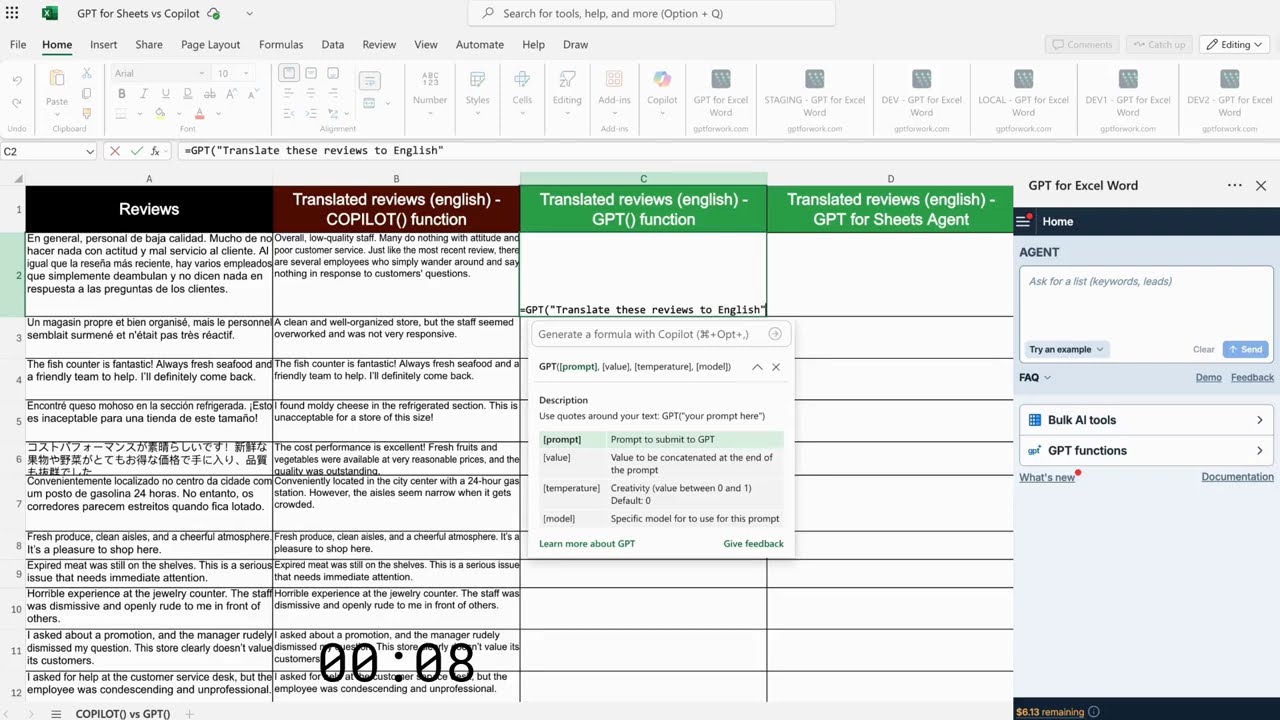Open LOCAL - GPT for Excel Word

pyautogui.click(x=1023, y=92)
